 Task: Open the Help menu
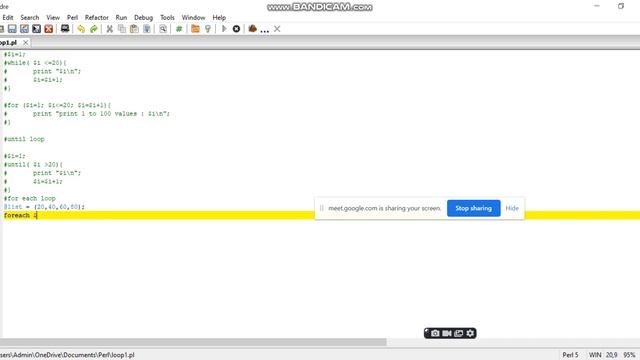tap(219, 18)
